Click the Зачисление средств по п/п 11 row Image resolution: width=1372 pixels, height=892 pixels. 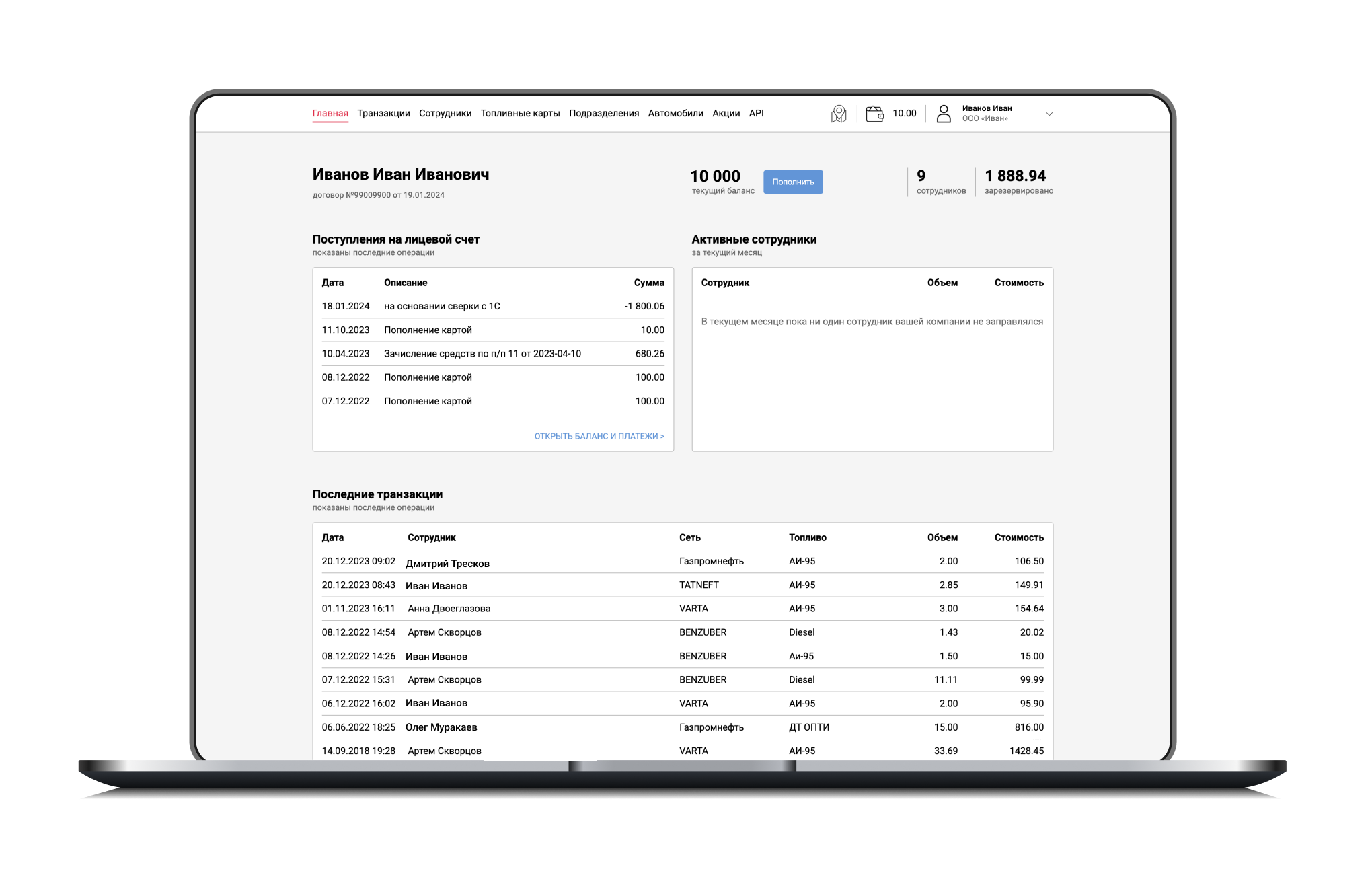click(x=482, y=354)
